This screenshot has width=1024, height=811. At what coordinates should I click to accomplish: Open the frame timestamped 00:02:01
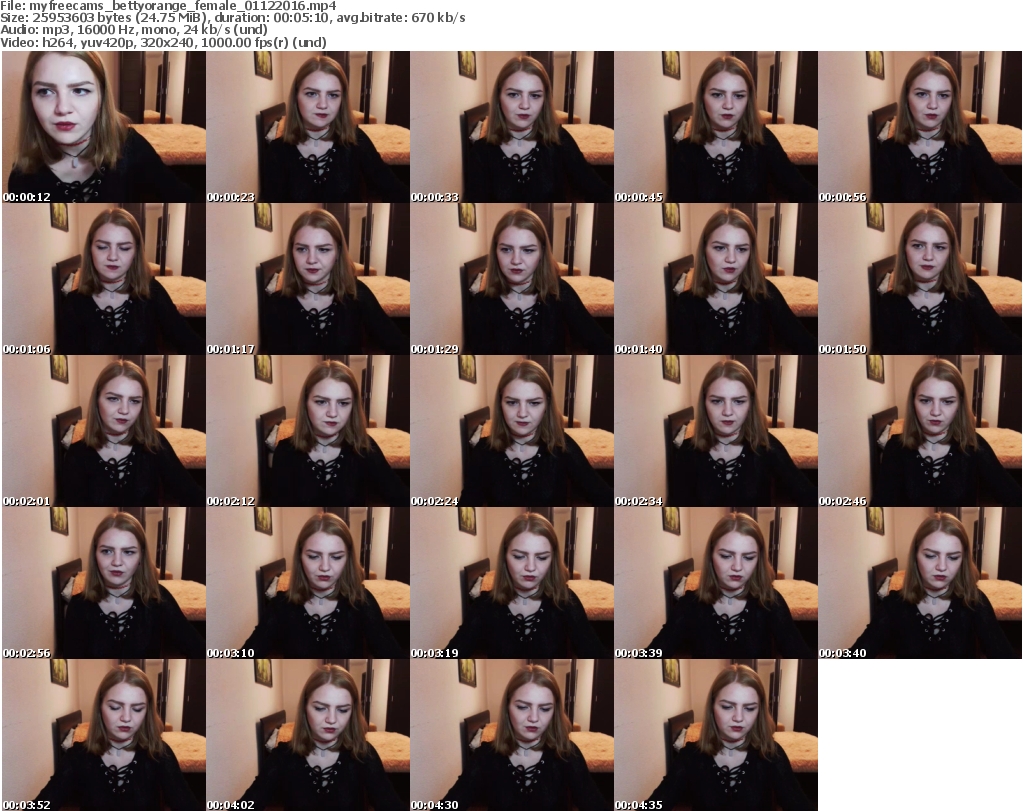[x=103, y=431]
